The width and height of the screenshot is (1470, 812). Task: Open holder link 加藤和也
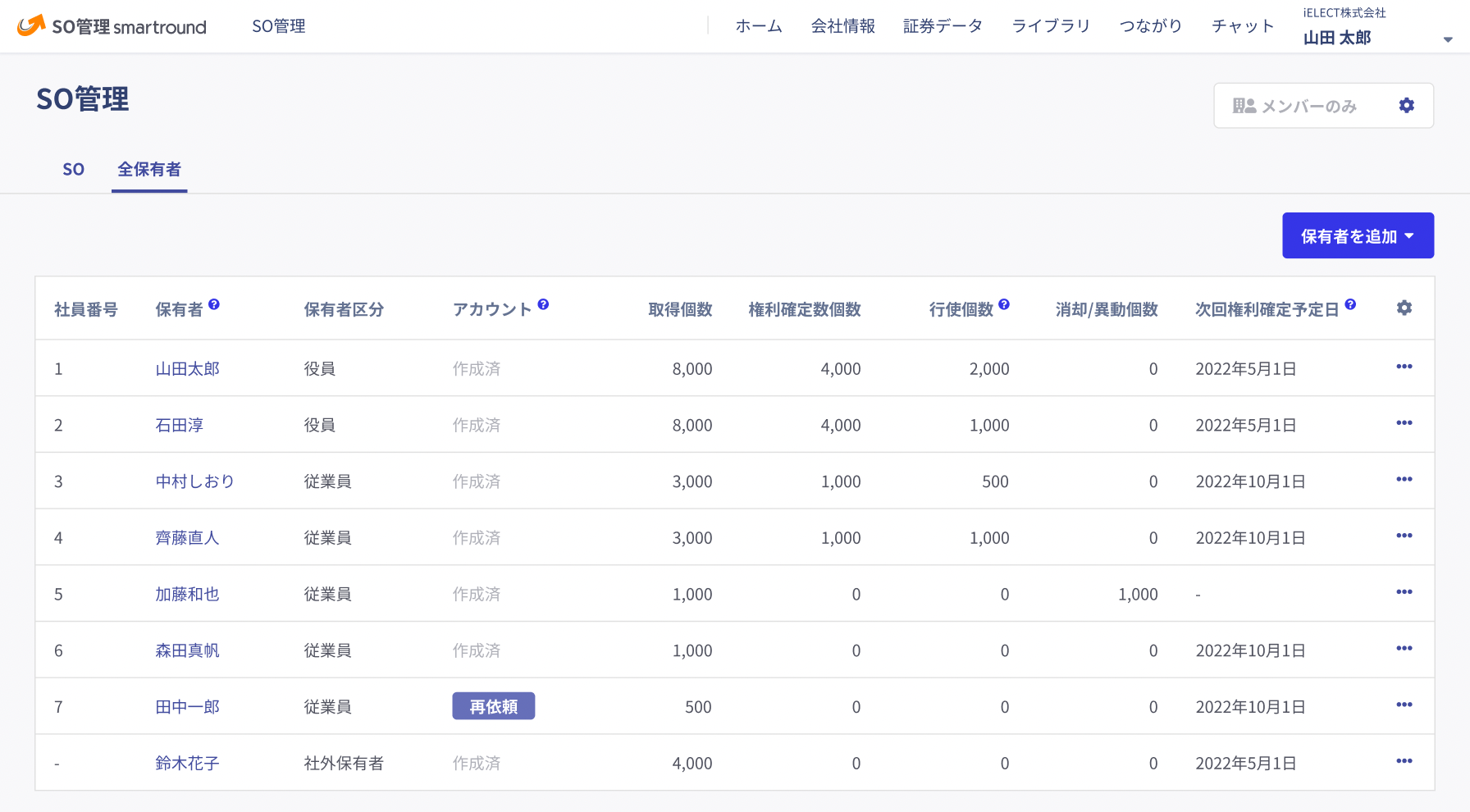pos(188,595)
